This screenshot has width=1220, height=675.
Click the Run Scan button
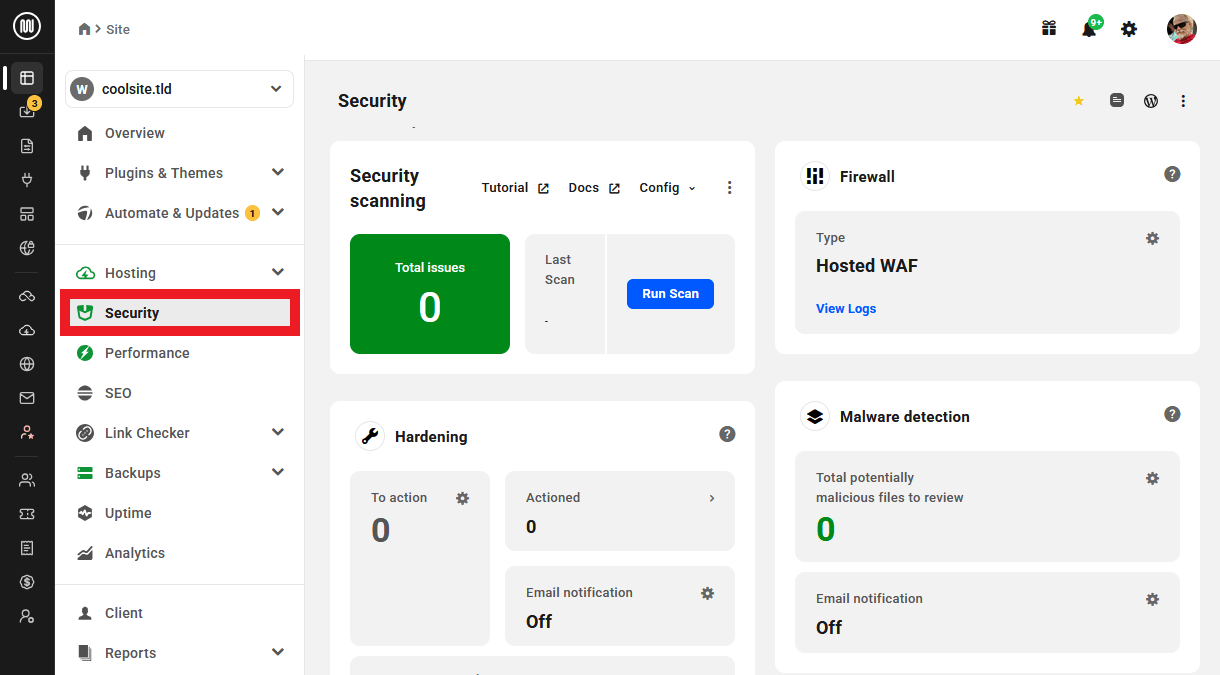point(670,294)
